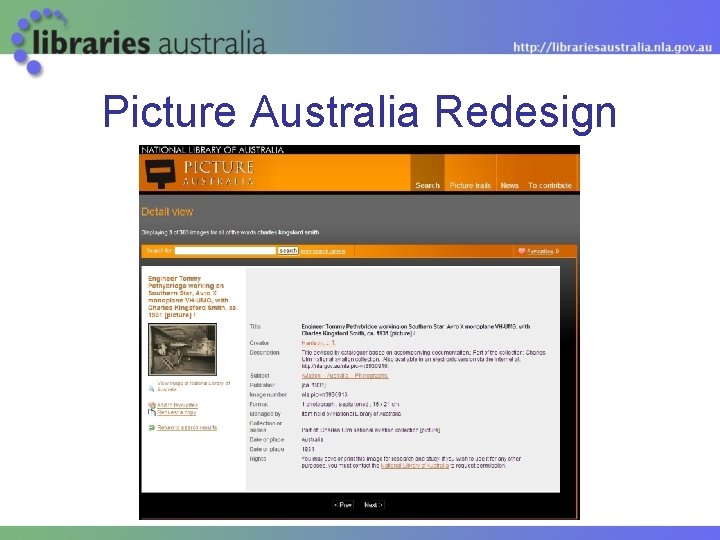The image size is (720, 540).
Task: Open the Favourites link
Action: point(542,251)
